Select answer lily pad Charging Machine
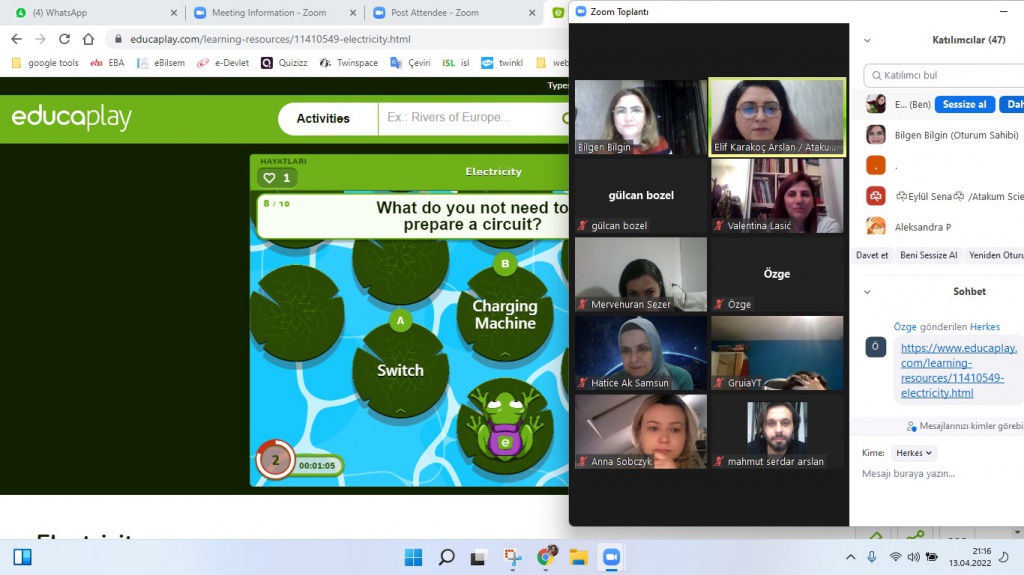The image size is (1024, 575). pos(505,314)
